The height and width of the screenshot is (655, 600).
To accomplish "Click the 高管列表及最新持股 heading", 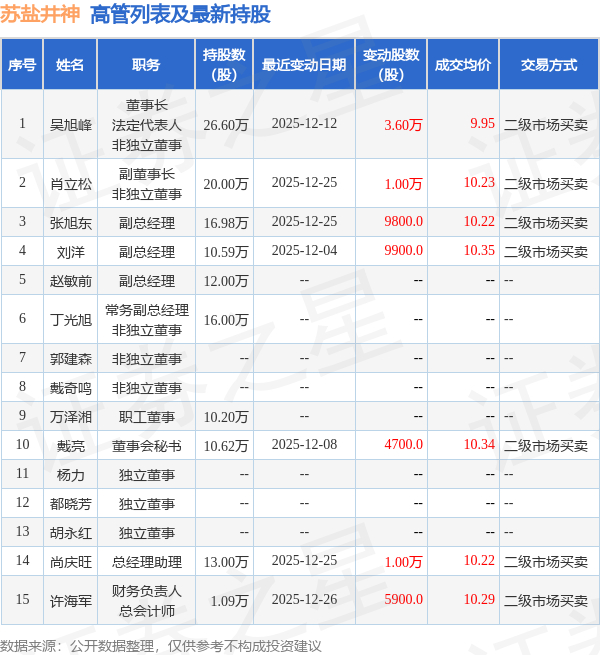I will pyautogui.click(x=181, y=14).
